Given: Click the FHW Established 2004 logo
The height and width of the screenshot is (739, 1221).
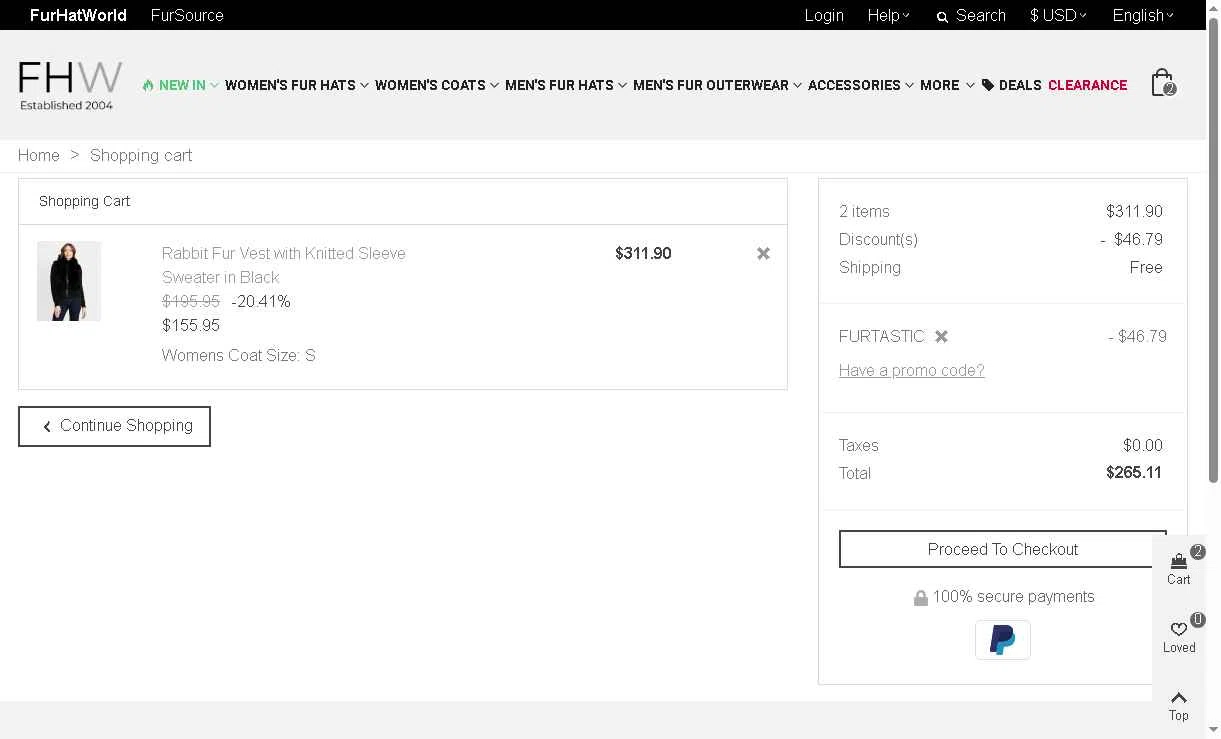Looking at the screenshot, I should pos(70,85).
